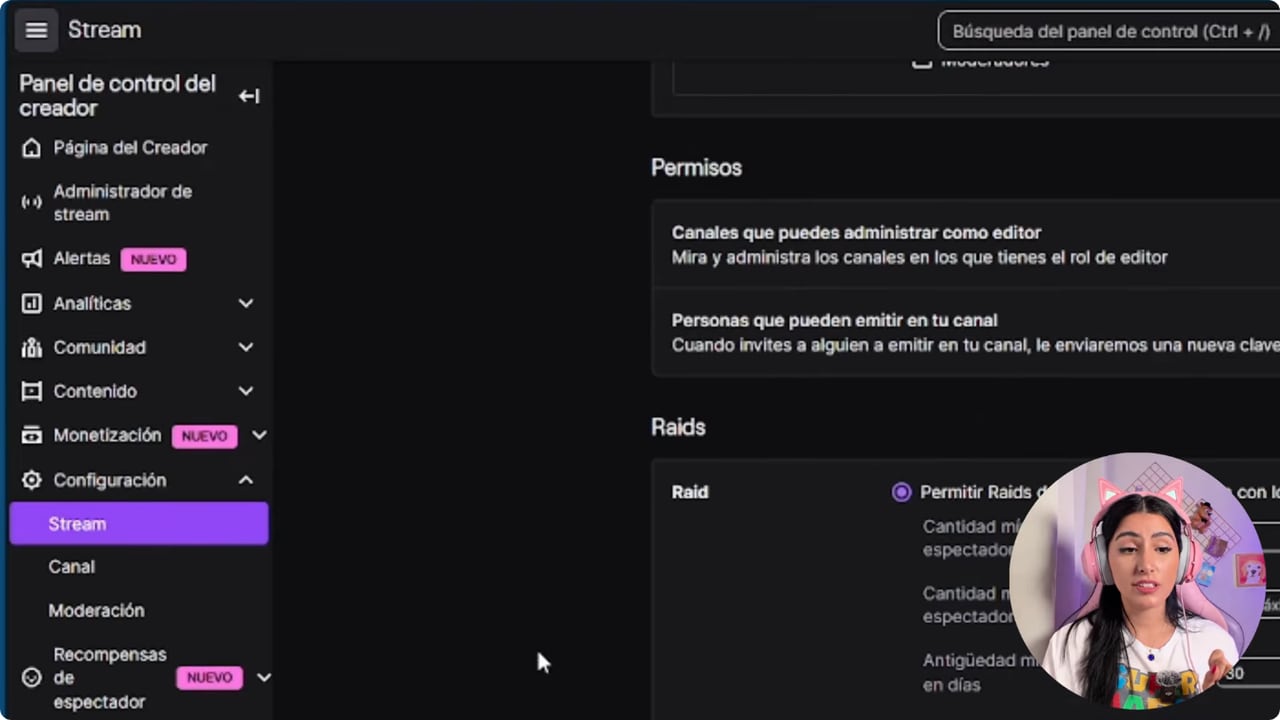Click the Alertas megaphone icon
This screenshot has width=1280, height=720.
32,259
